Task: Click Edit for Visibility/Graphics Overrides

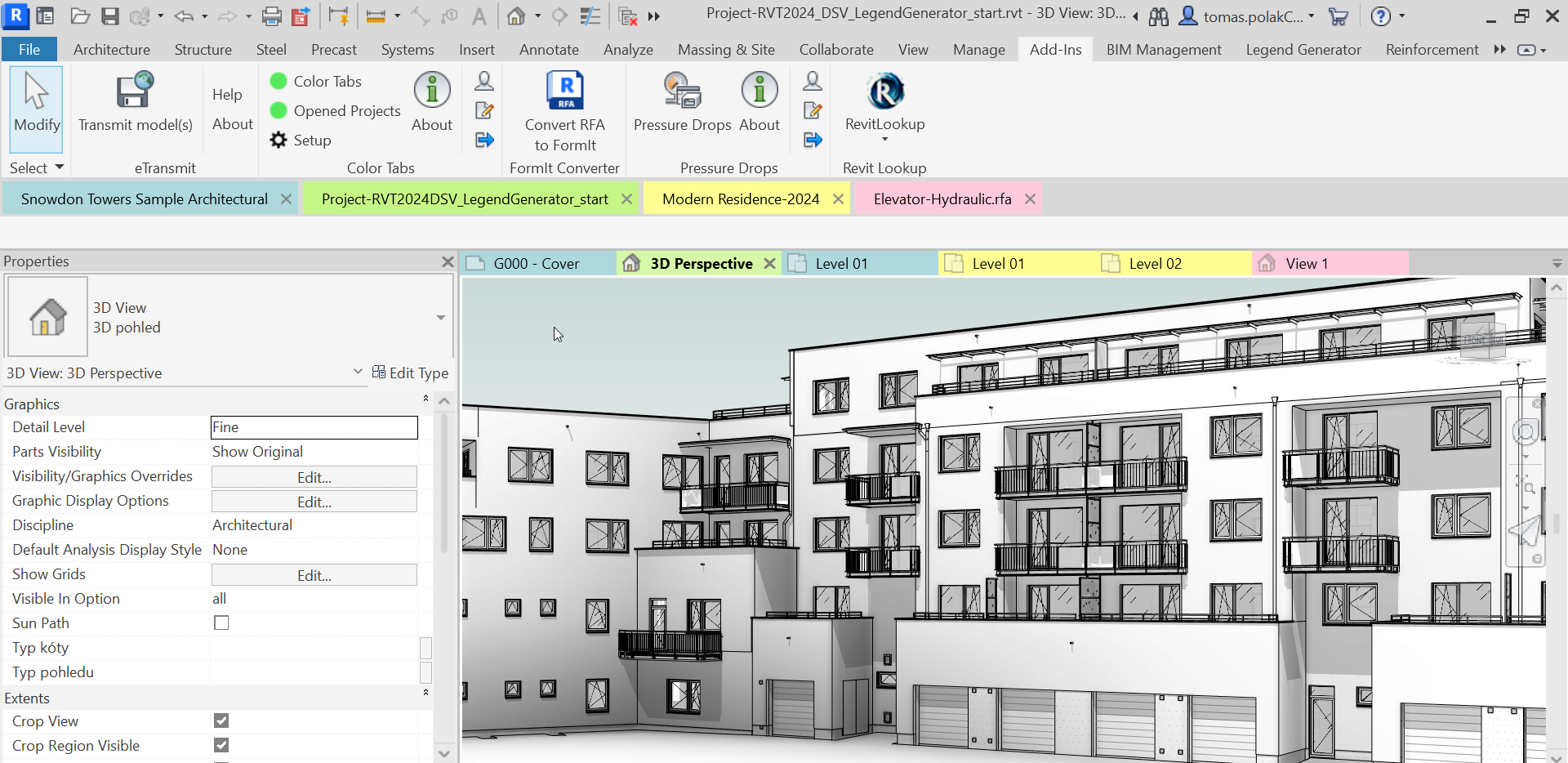Action: [x=314, y=477]
